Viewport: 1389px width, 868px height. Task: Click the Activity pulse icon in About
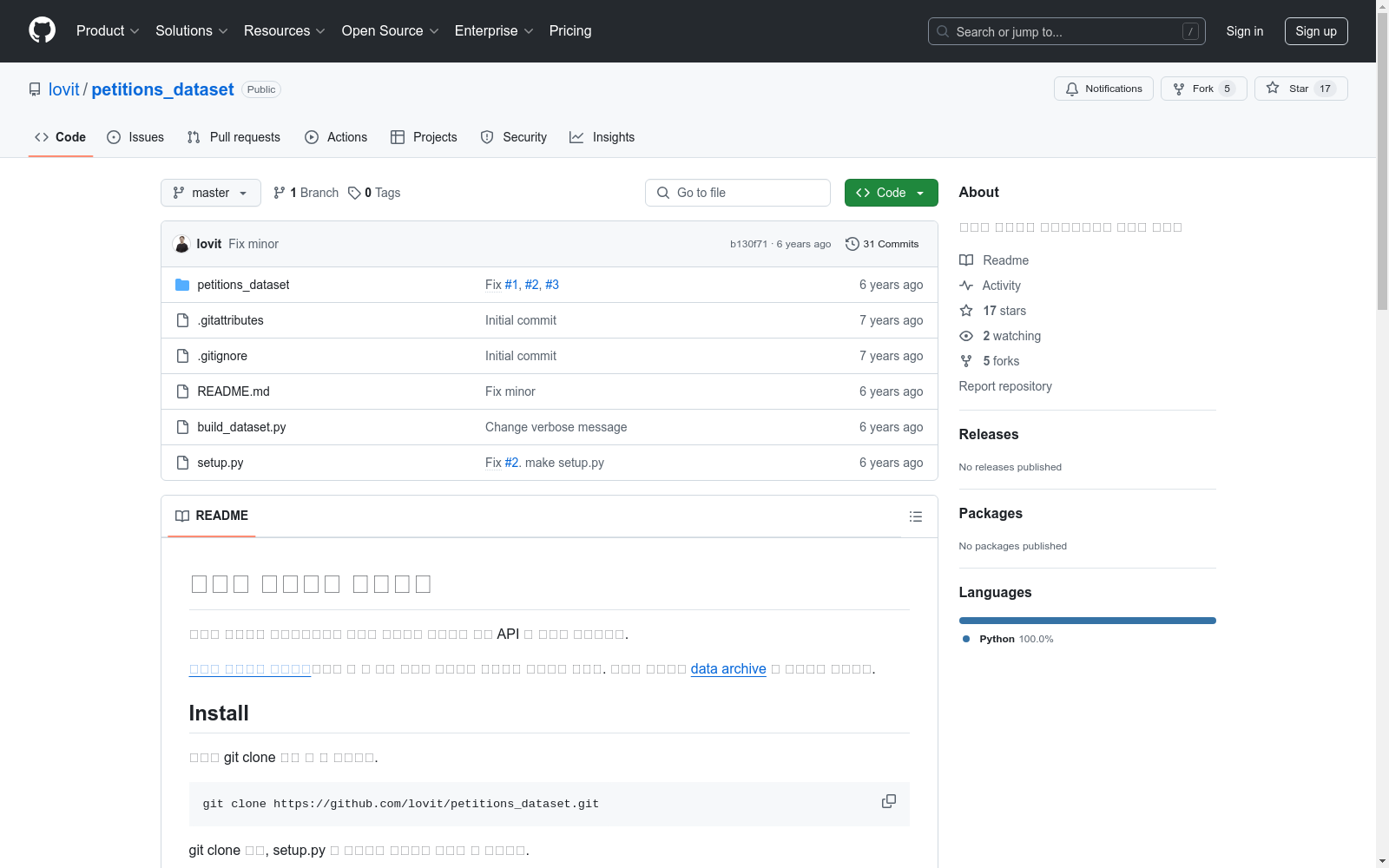(966, 286)
